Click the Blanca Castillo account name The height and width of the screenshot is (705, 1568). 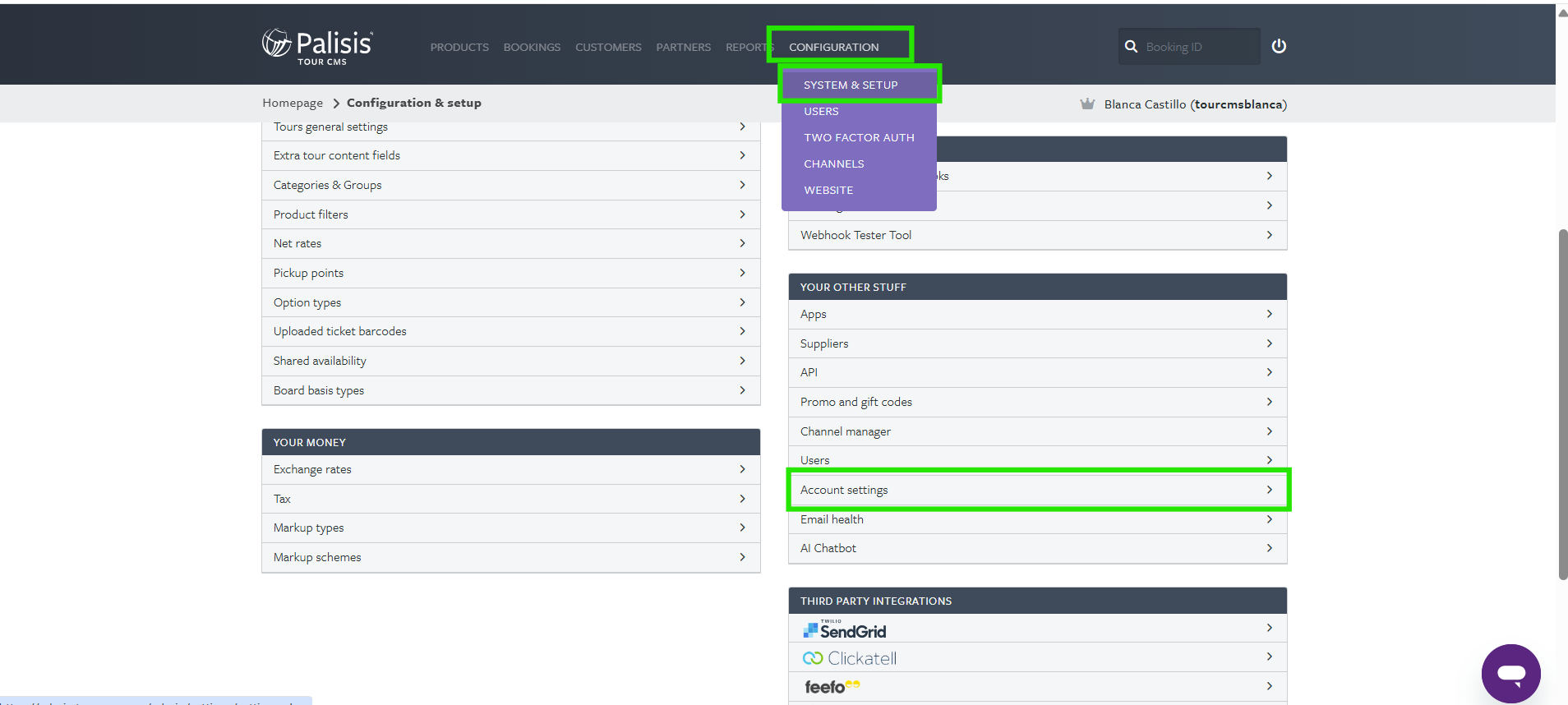click(1196, 104)
